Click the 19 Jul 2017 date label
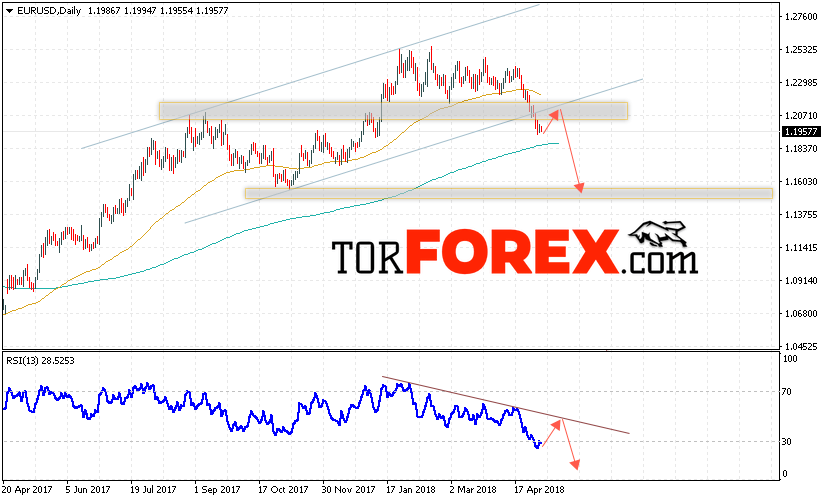The height and width of the screenshot is (501, 822). (x=153, y=490)
